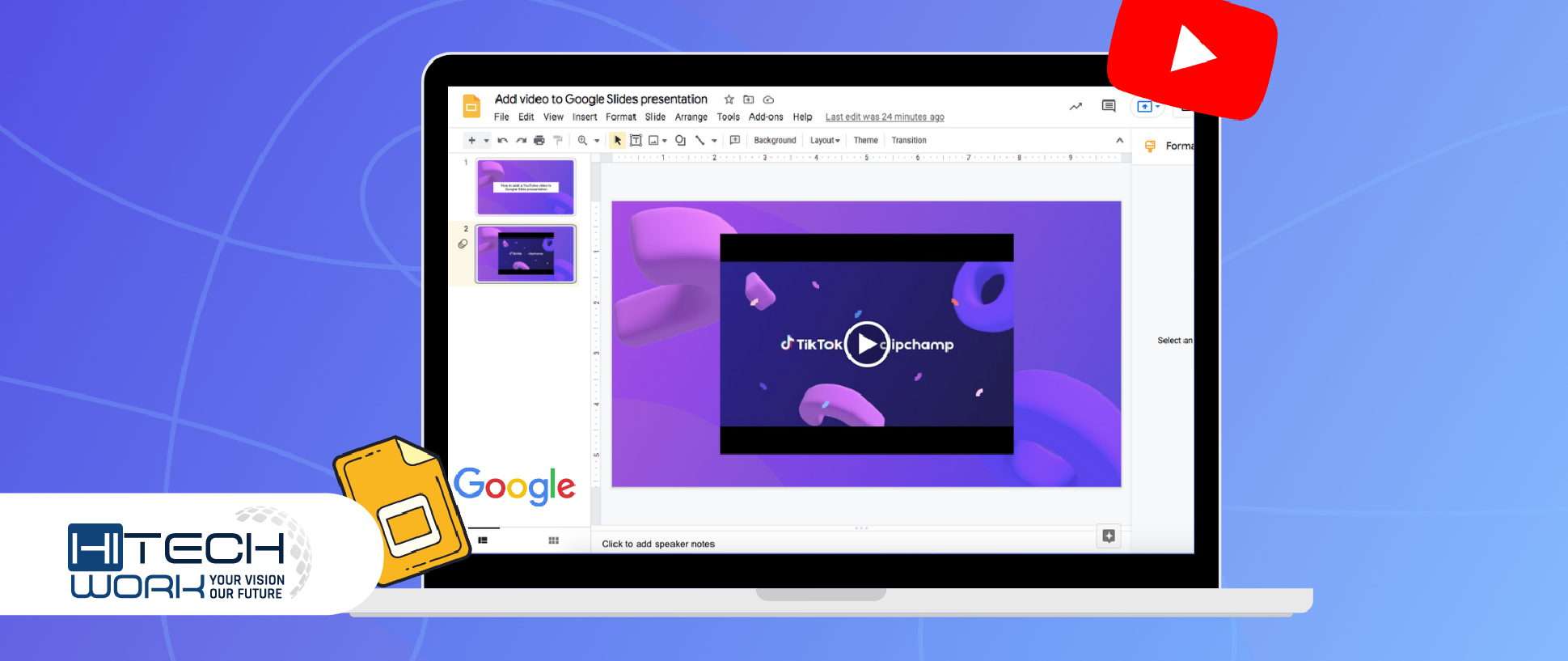Image resolution: width=1568 pixels, height=661 pixels.
Task: Select slide 1 thumbnail in the filmstrip
Action: pos(526,187)
